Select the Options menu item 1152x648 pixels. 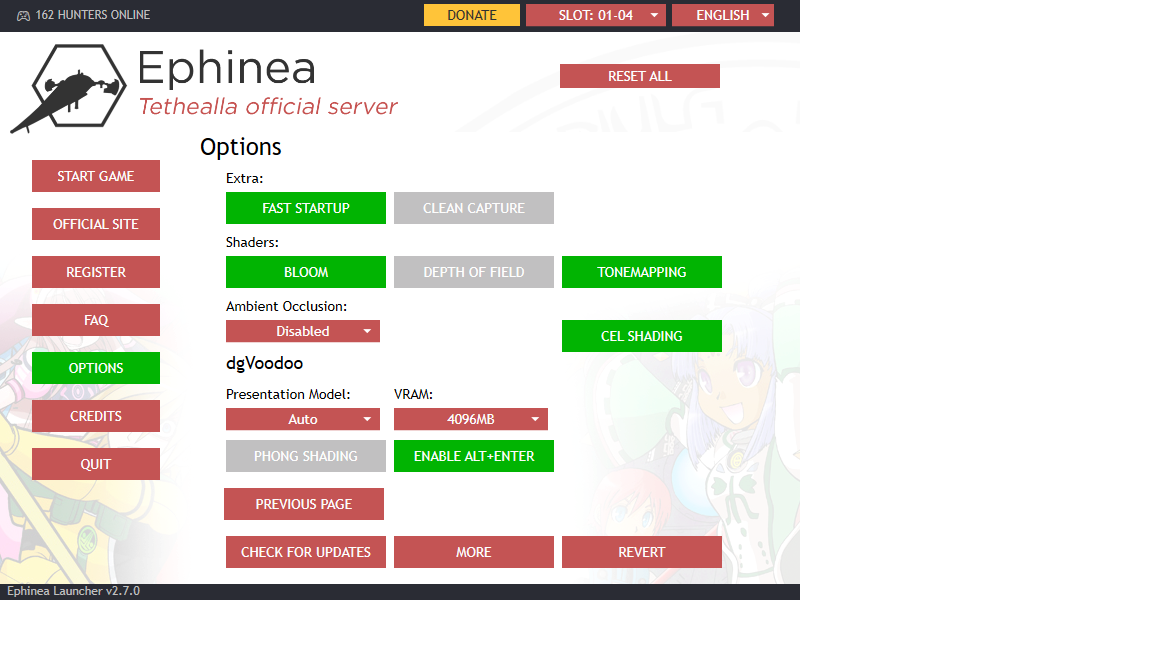[x=96, y=368]
